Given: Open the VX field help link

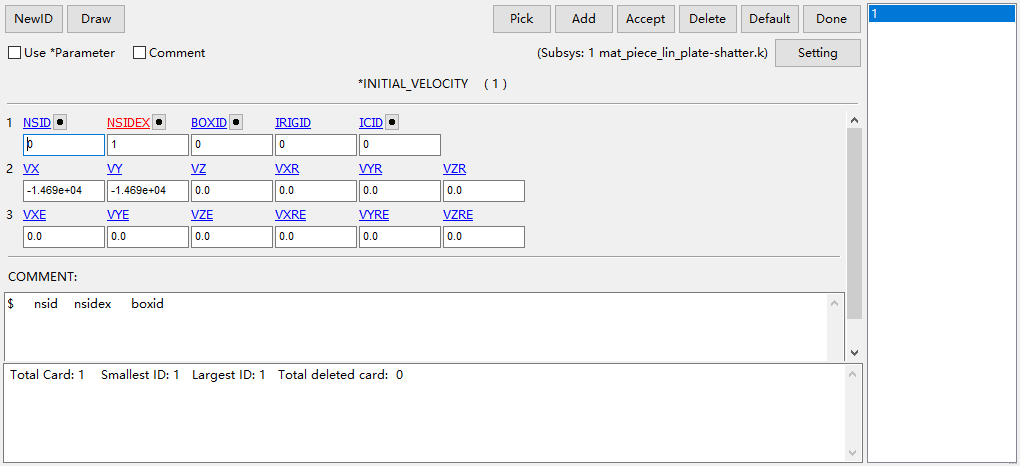Looking at the screenshot, I should tap(31, 169).
